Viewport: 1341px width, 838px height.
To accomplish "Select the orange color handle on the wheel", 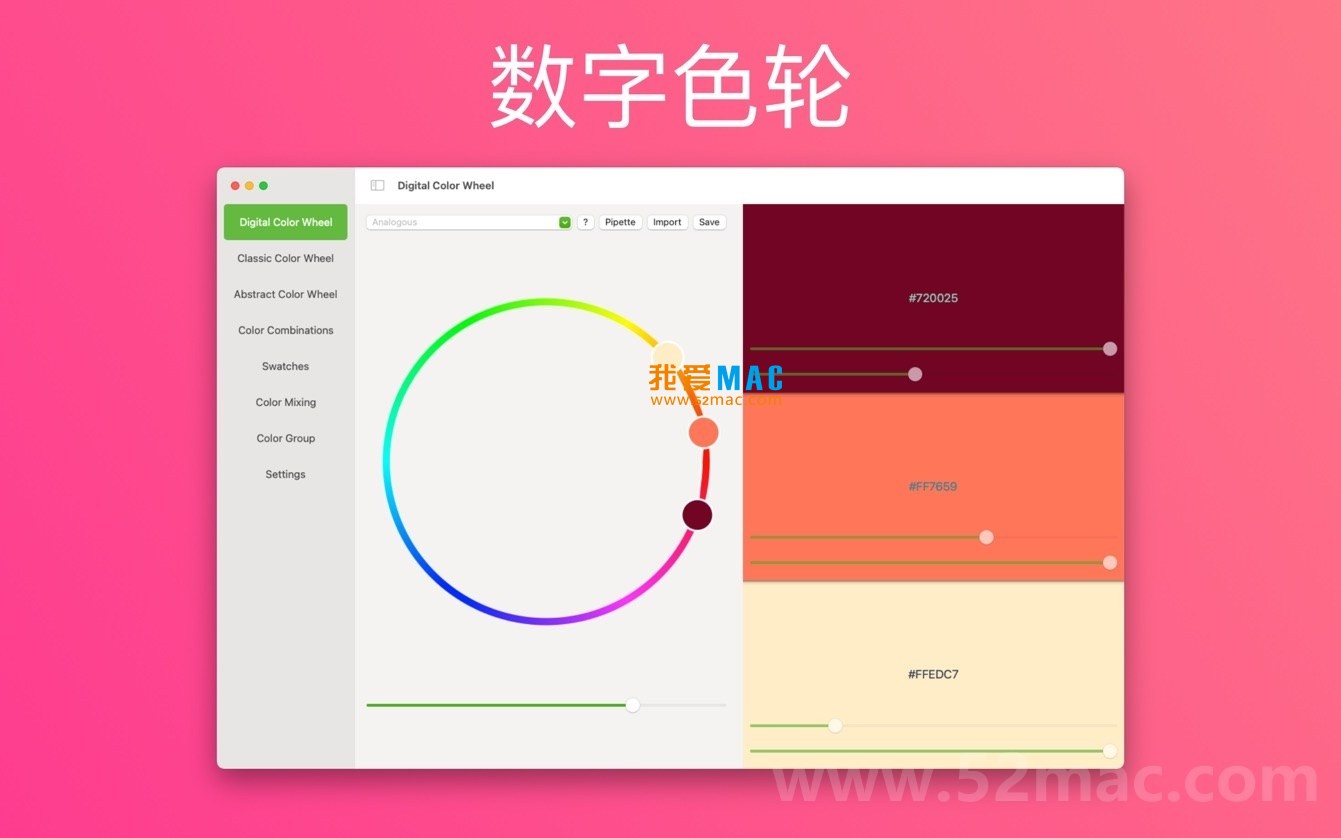I will 703,431.
